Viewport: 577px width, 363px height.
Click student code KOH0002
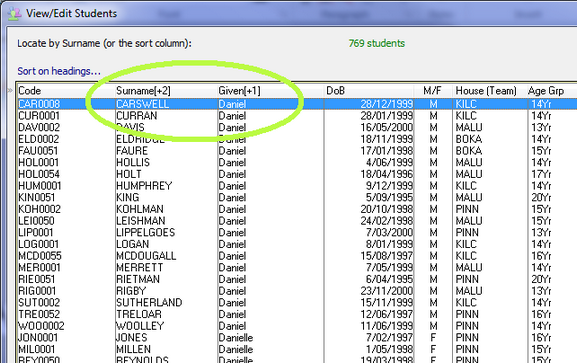(39, 209)
